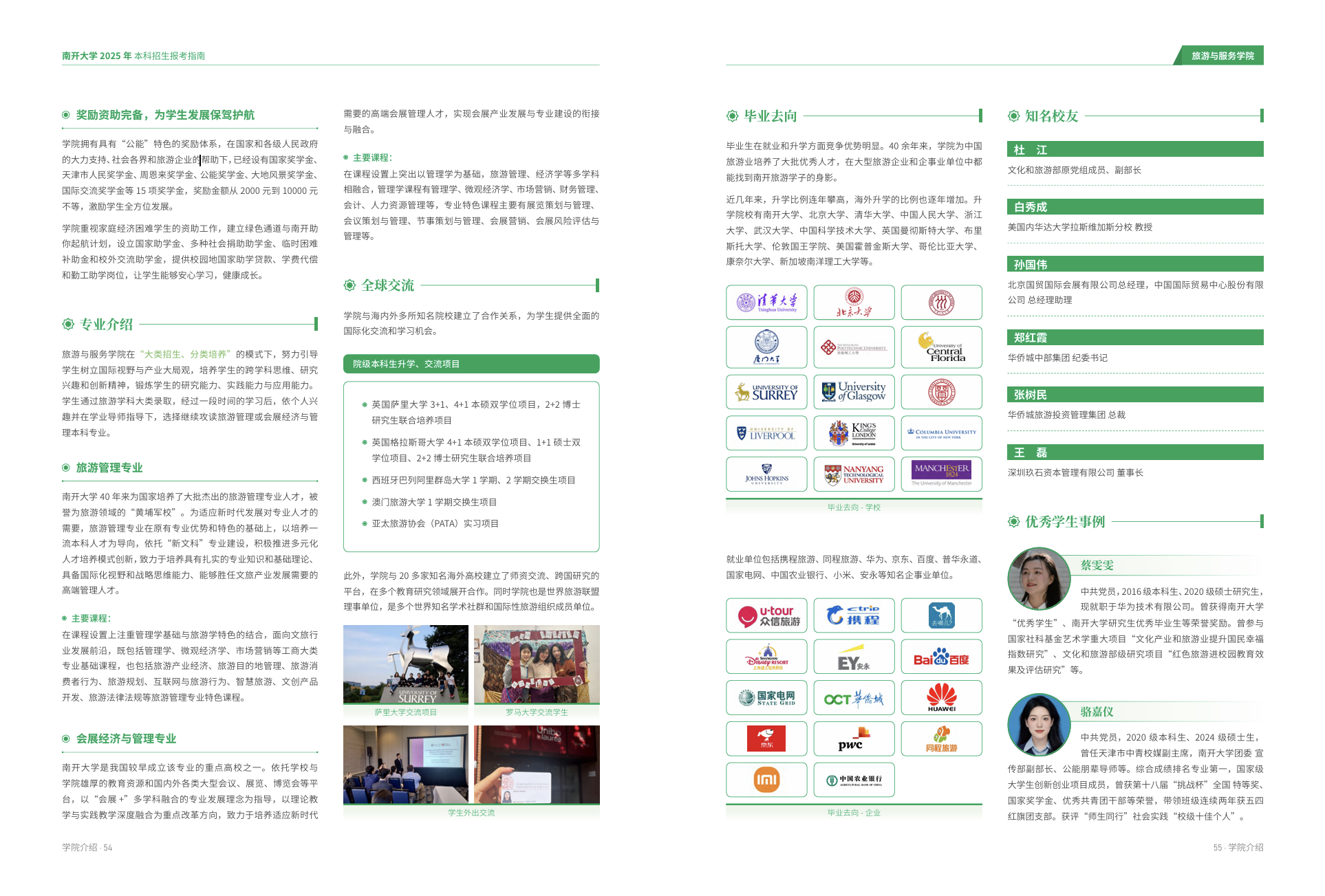The height and width of the screenshot is (896, 1325).
Task: Click the green 大类招生、分类培养 text
Action: pyautogui.click(x=186, y=354)
